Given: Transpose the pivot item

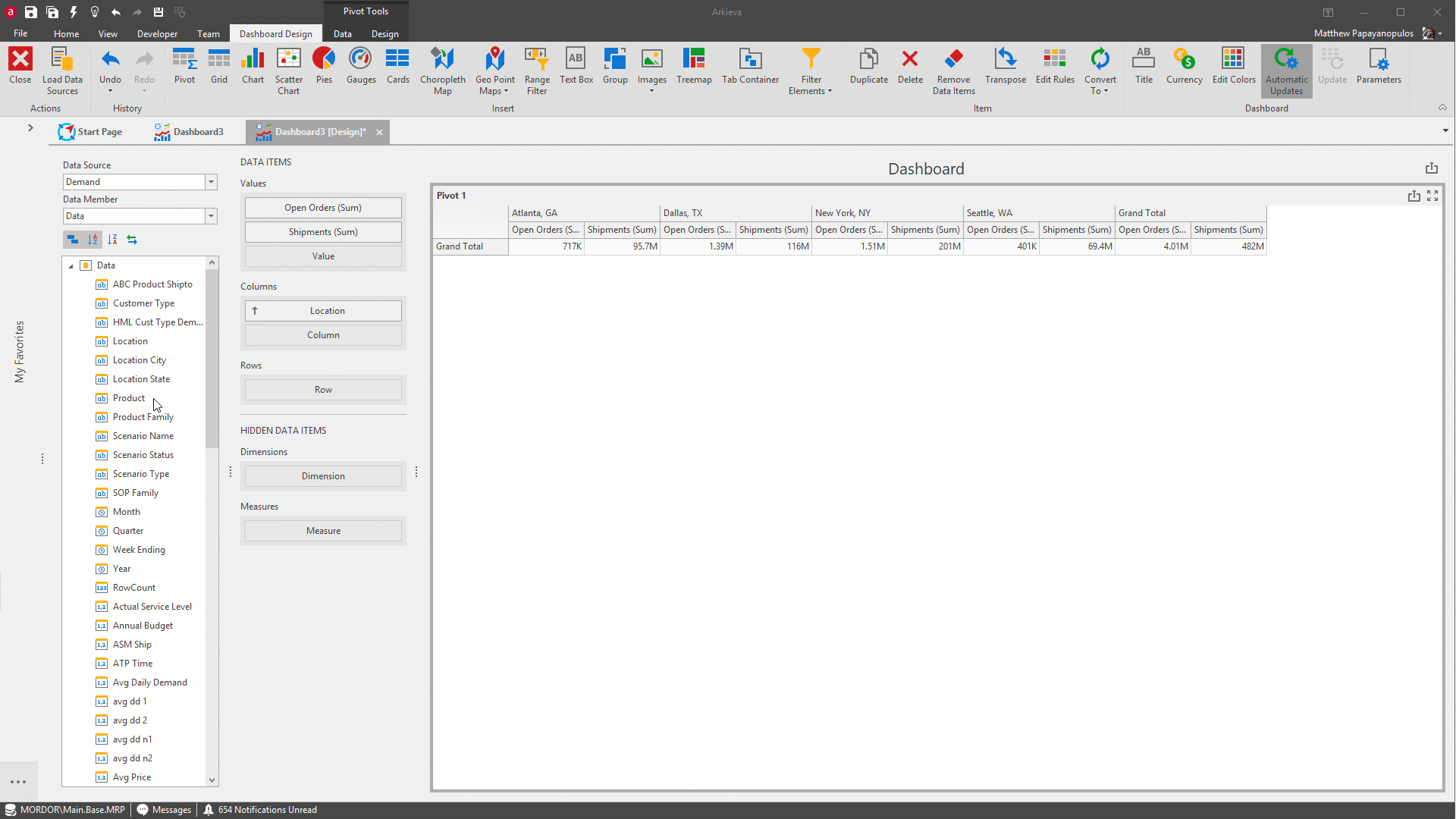Looking at the screenshot, I should click(x=1006, y=66).
